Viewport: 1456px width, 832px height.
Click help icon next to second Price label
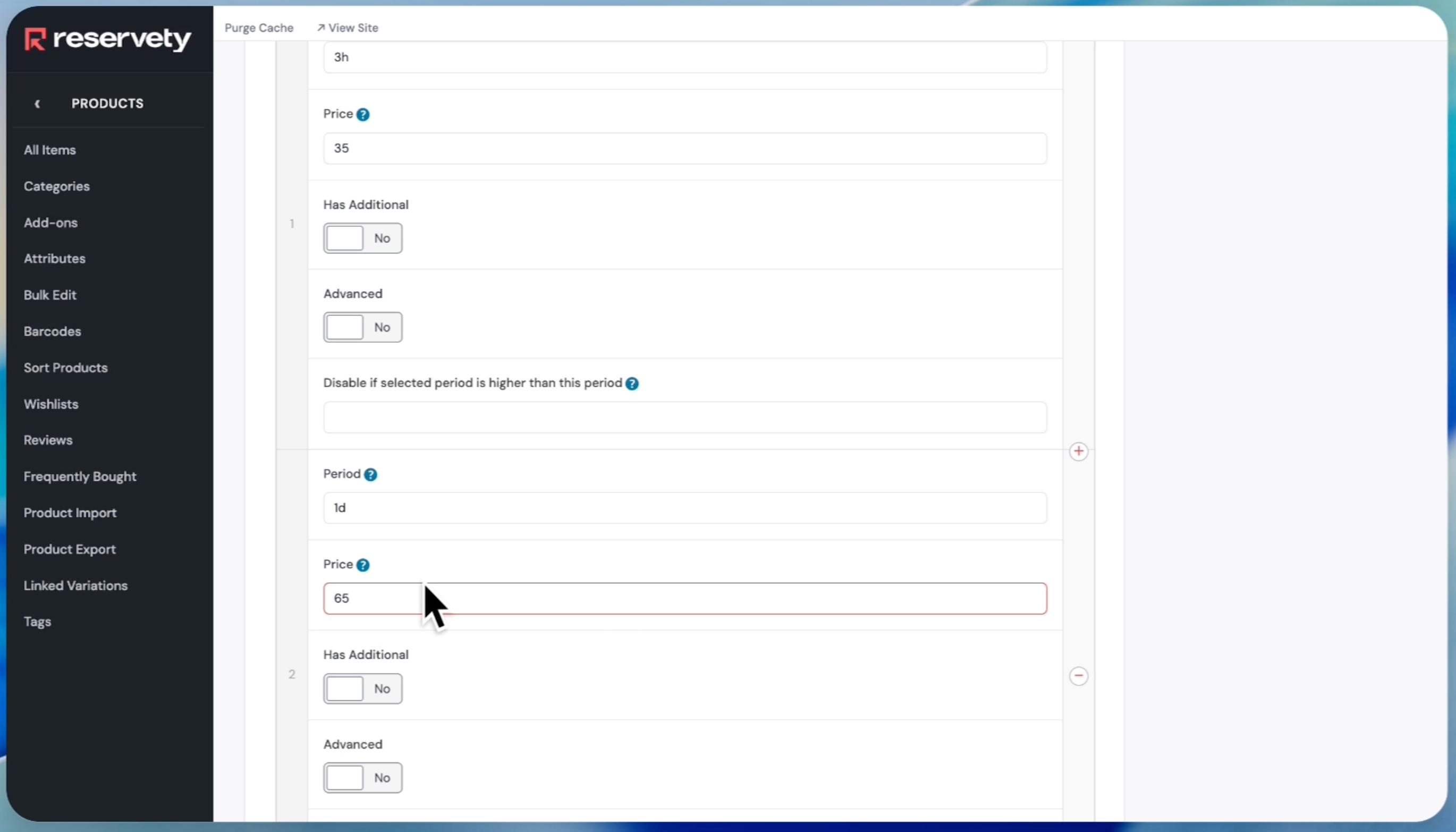[363, 565]
